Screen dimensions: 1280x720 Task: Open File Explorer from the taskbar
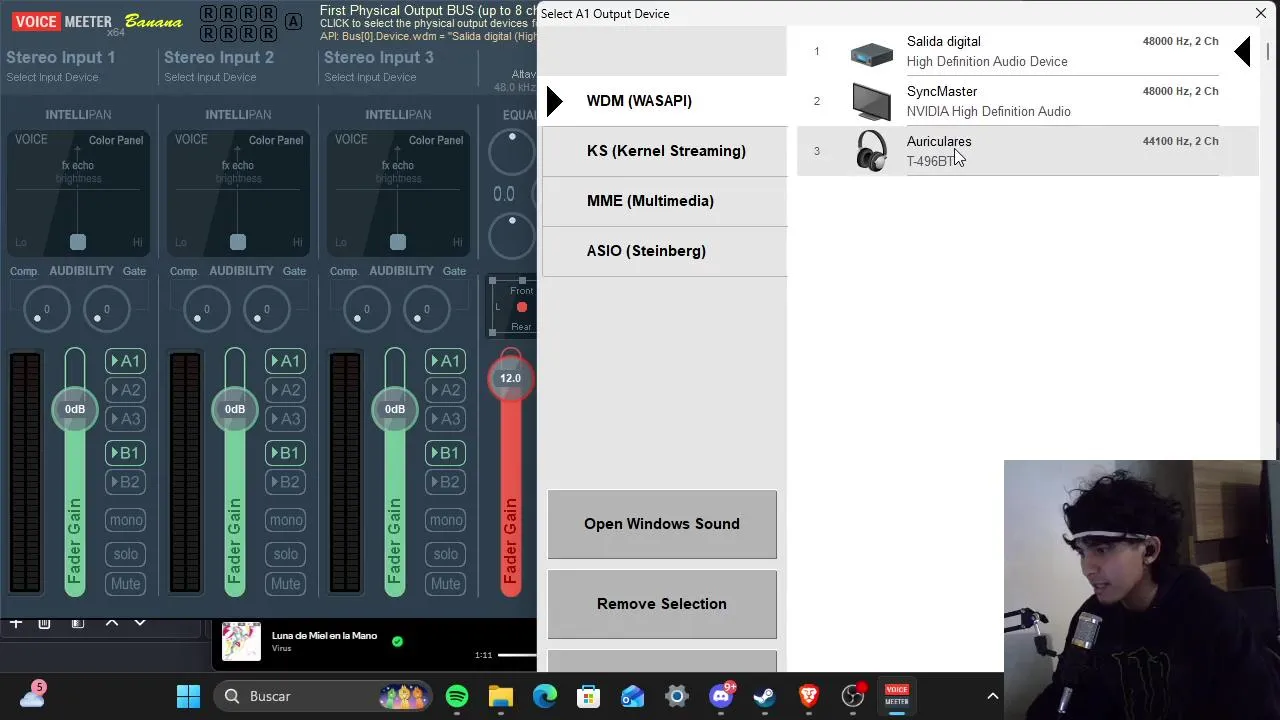pyautogui.click(x=501, y=696)
